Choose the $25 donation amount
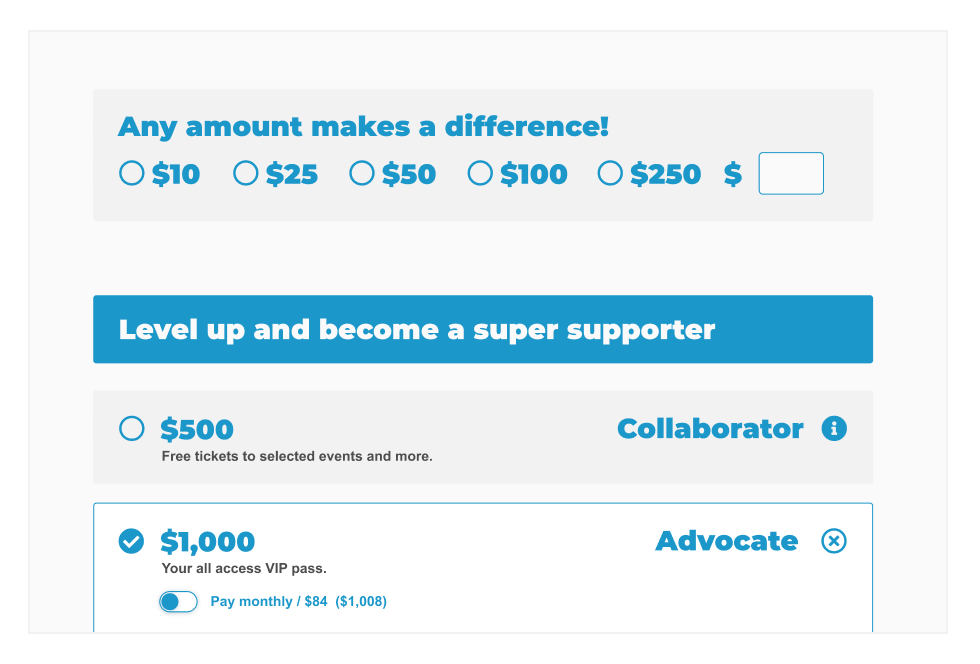This screenshot has width=980, height=664. pyautogui.click(x=246, y=173)
